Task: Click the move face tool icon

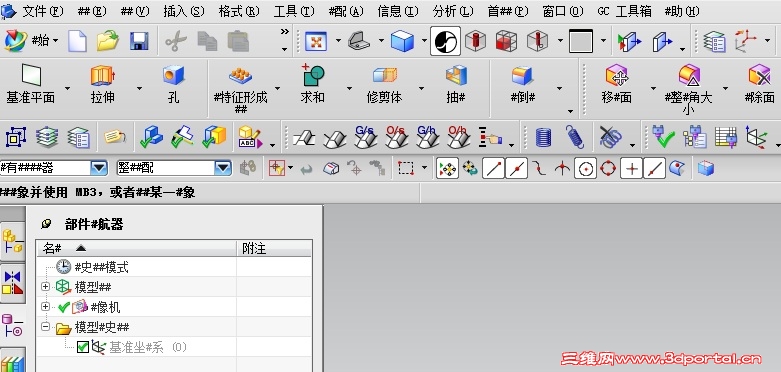Action: click(617, 76)
